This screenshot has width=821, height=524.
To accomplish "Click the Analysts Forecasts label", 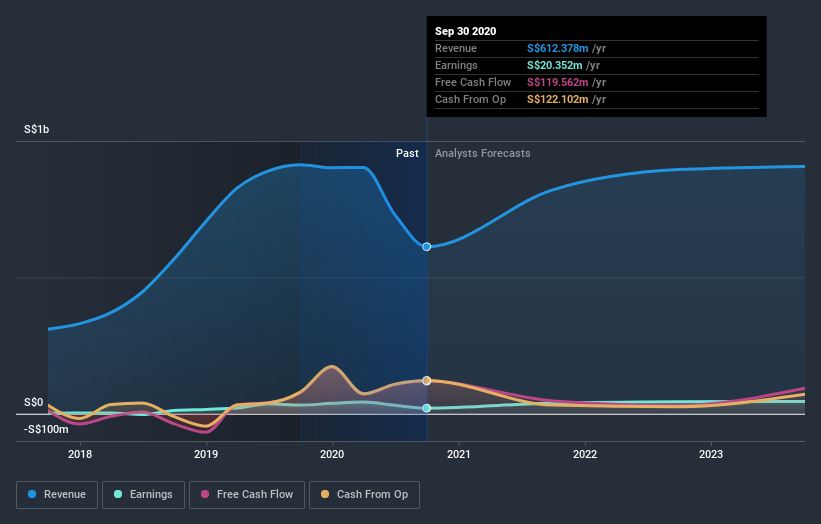I will click(x=483, y=153).
